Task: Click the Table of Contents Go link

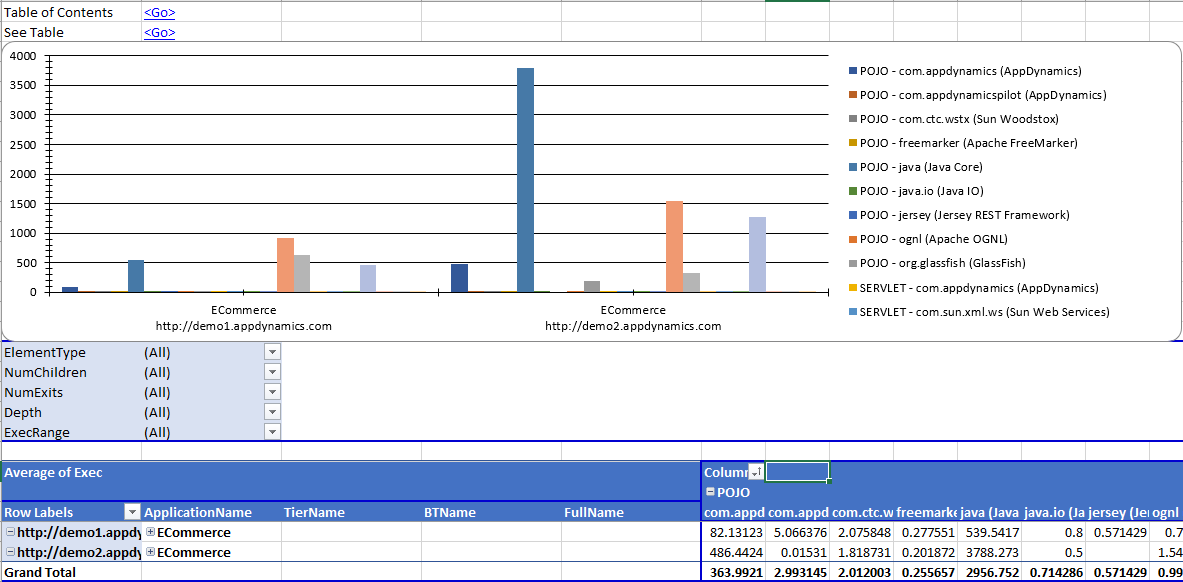Action: (x=159, y=12)
